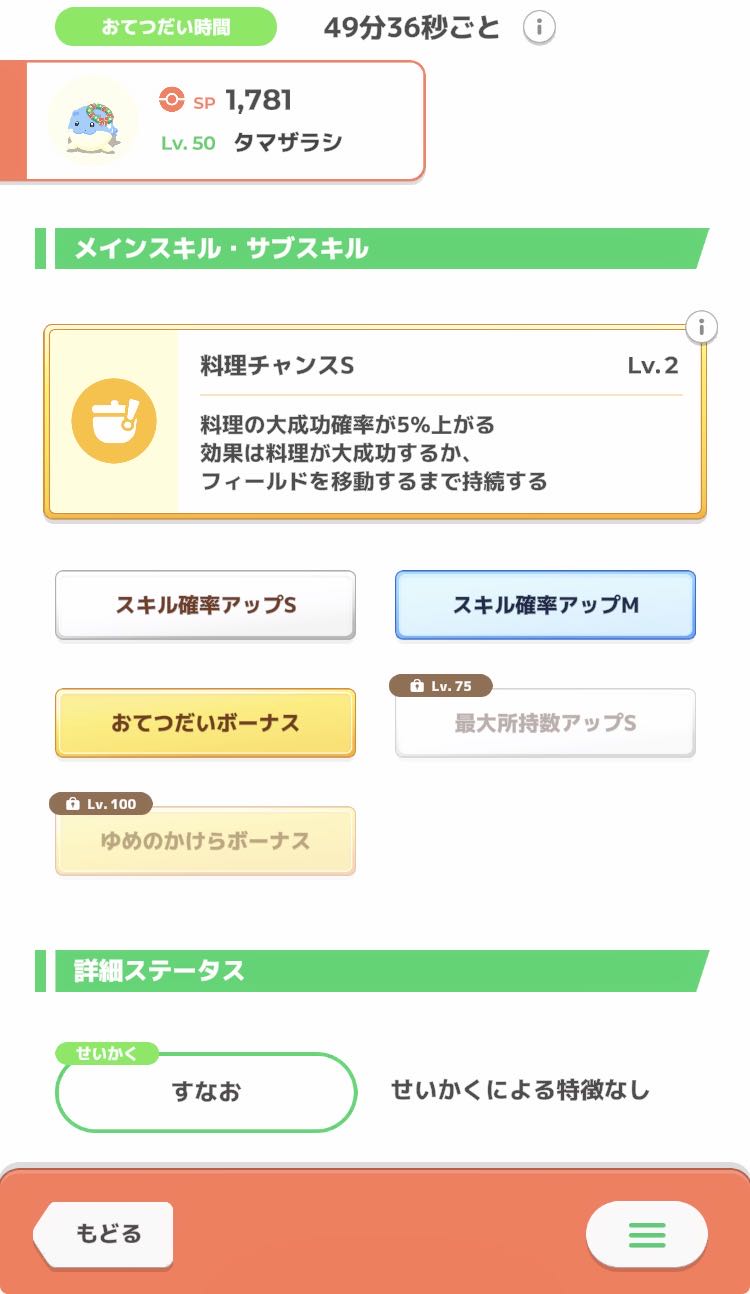Open the hamburger menu button

click(647, 1235)
